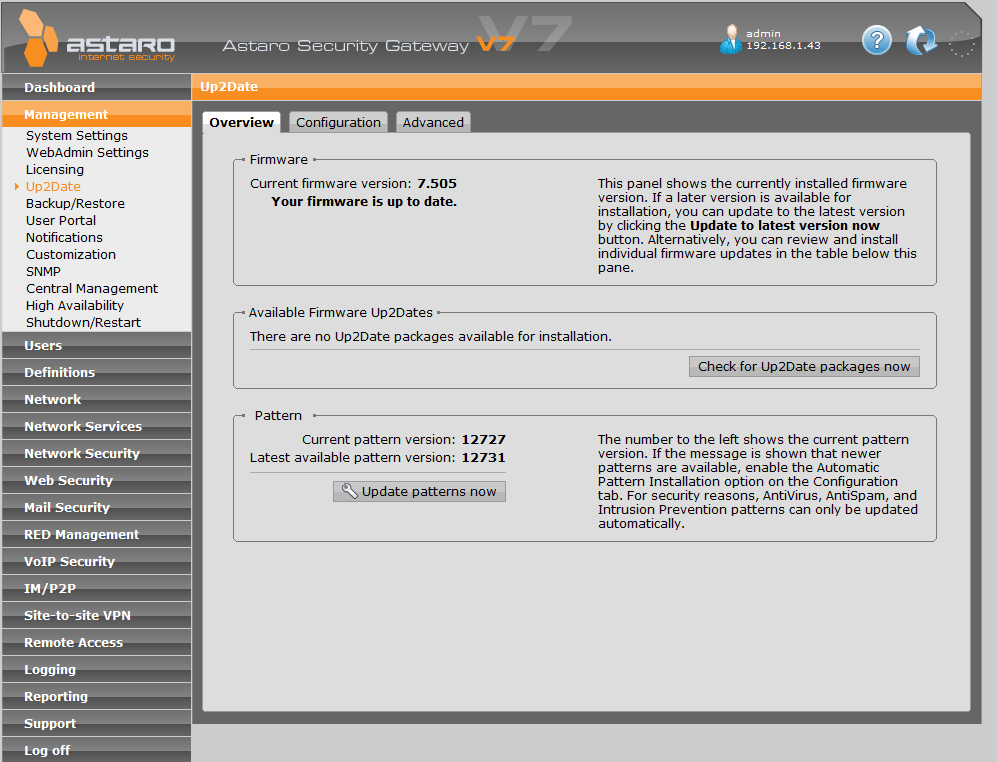Click the Astaro logo
This screenshot has width=997, height=762.
coord(97,39)
